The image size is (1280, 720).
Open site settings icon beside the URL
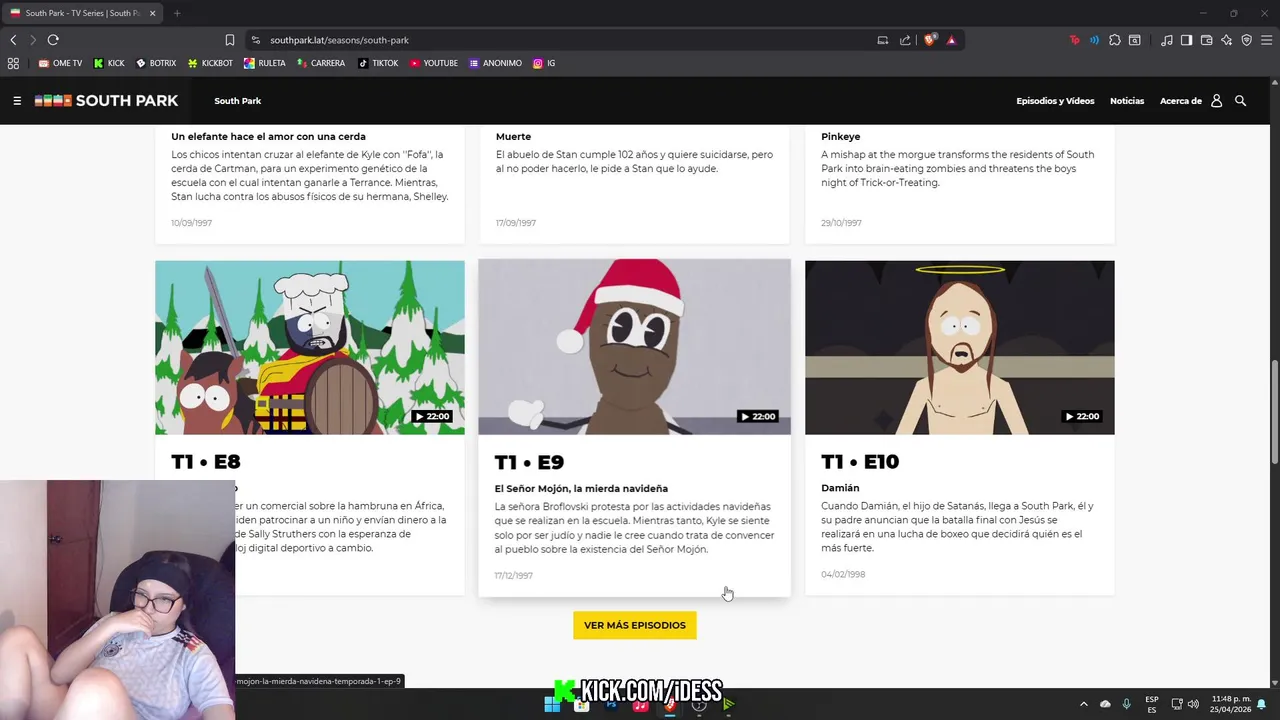point(256,40)
